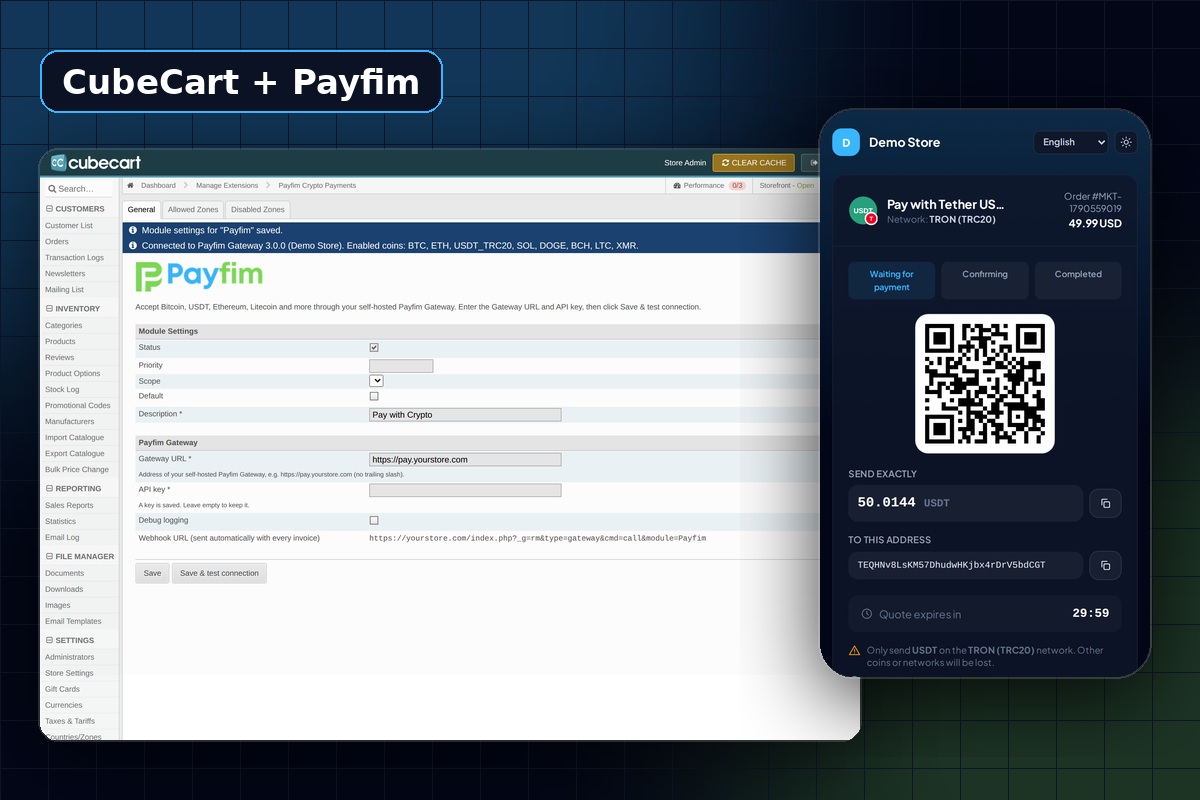
Task: Click the quote expiry clock icon
Action: 867,614
